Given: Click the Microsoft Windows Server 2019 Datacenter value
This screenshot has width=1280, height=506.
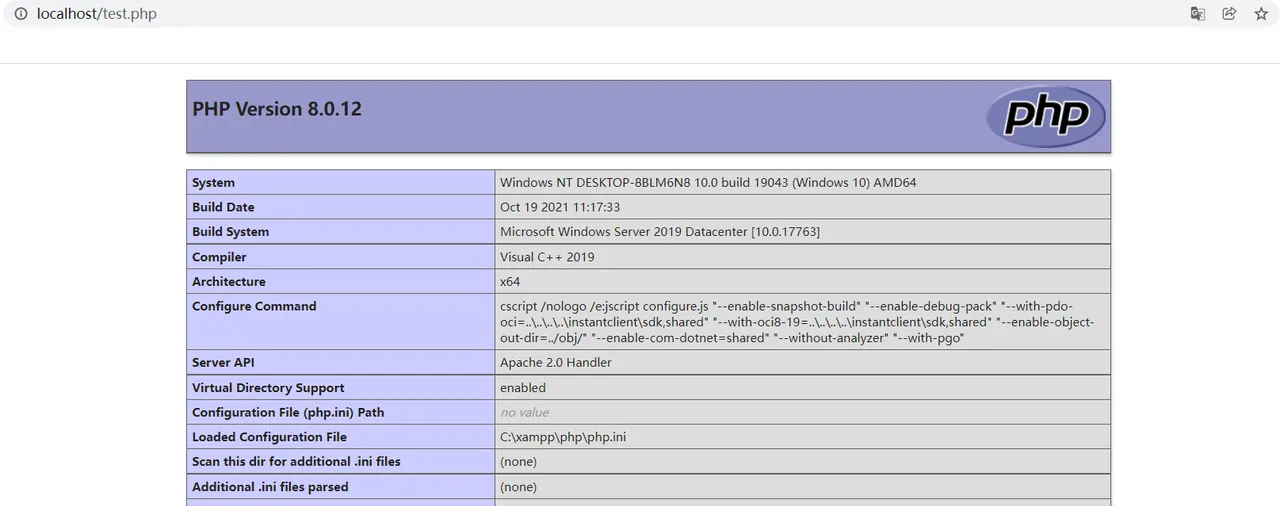Looking at the screenshot, I should [x=660, y=232].
